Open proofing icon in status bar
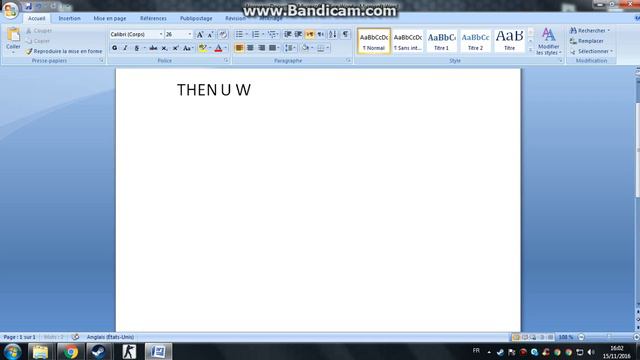640x360 pixels. point(76,337)
